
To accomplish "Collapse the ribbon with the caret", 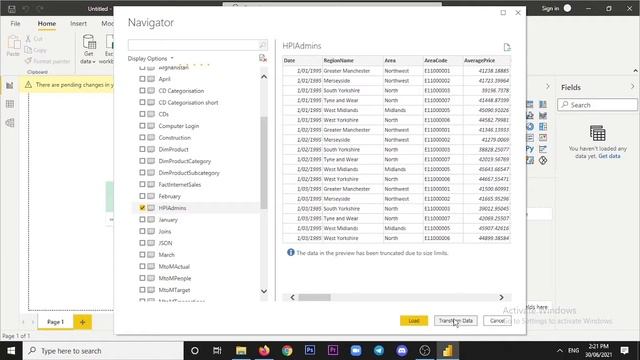I will [635, 71].
